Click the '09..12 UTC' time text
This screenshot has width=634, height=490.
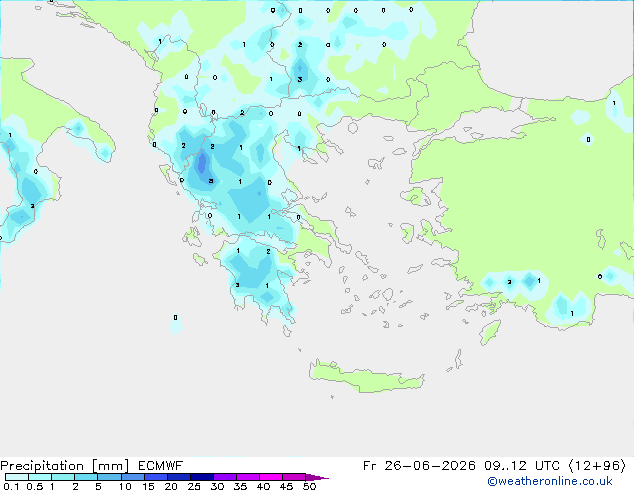pos(522,466)
